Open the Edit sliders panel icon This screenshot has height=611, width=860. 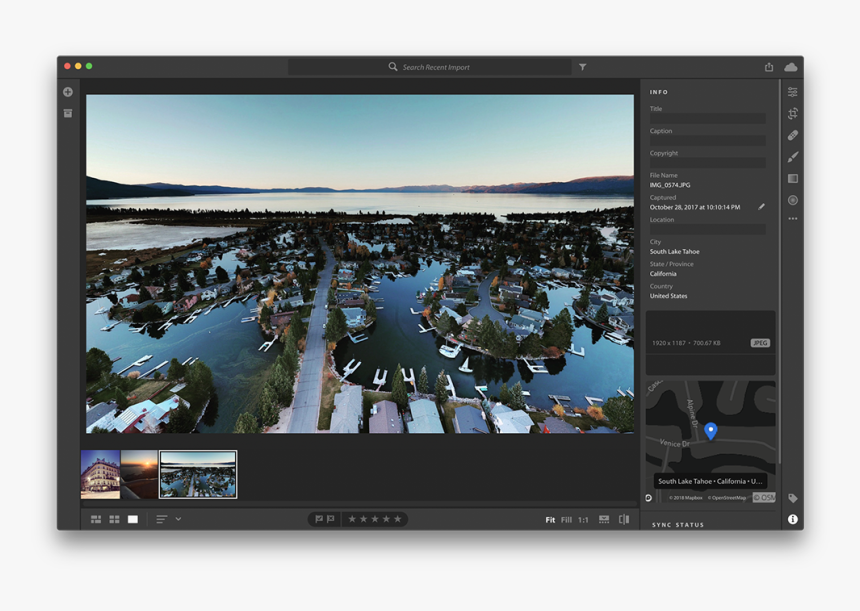coord(793,92)
